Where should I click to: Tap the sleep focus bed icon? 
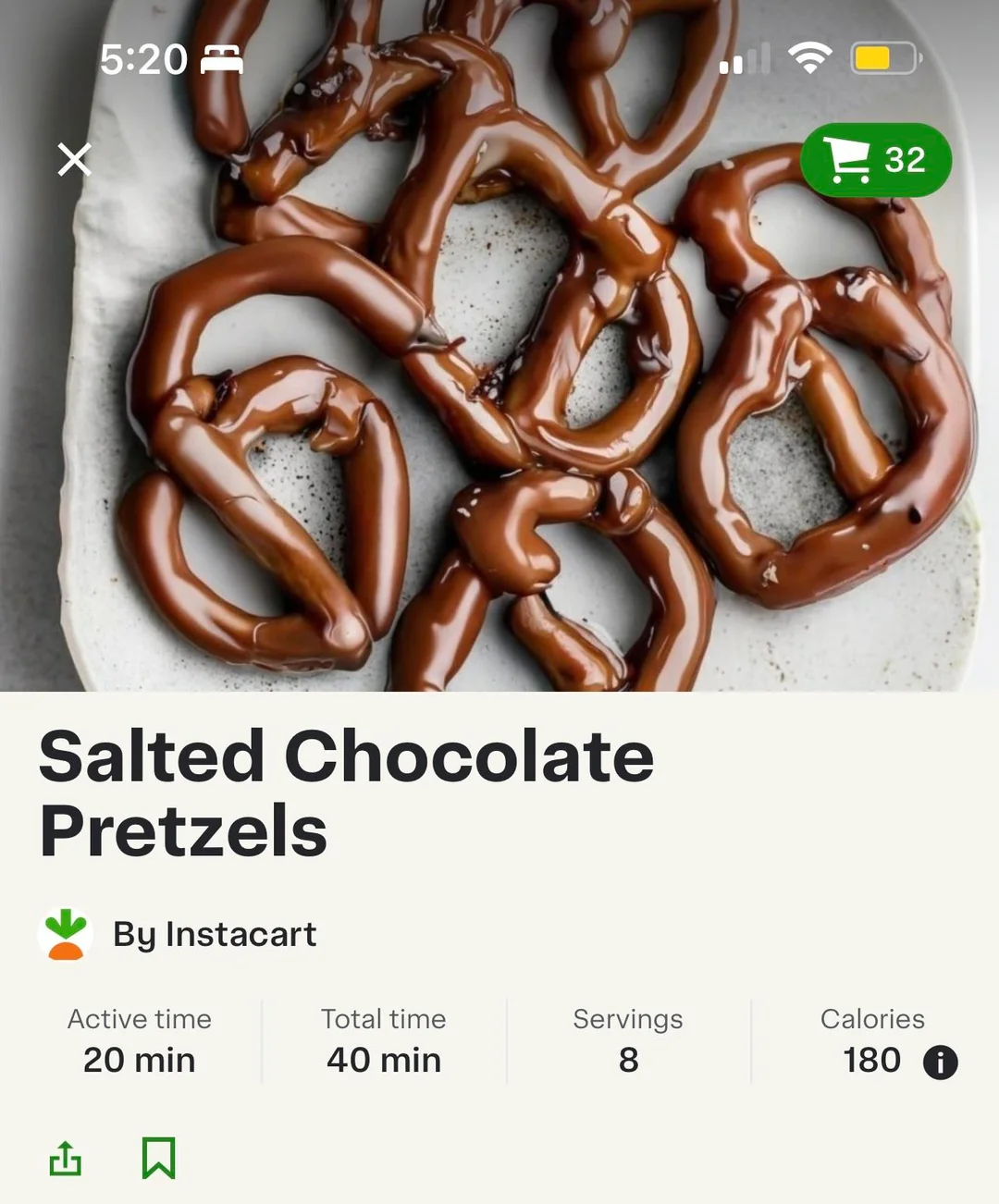click(x=222, y=59)
